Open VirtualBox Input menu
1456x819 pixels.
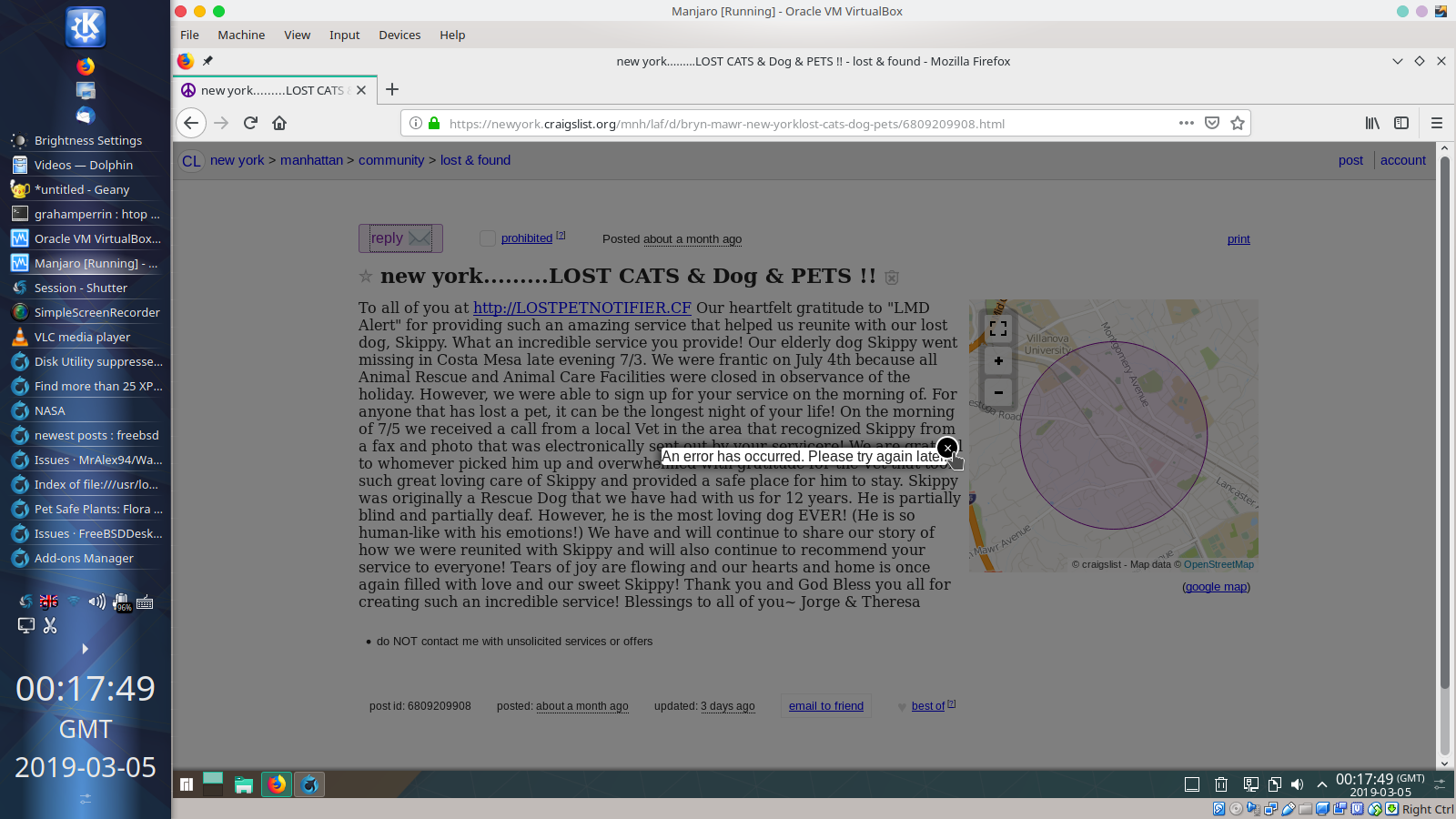tap(344, 35)
